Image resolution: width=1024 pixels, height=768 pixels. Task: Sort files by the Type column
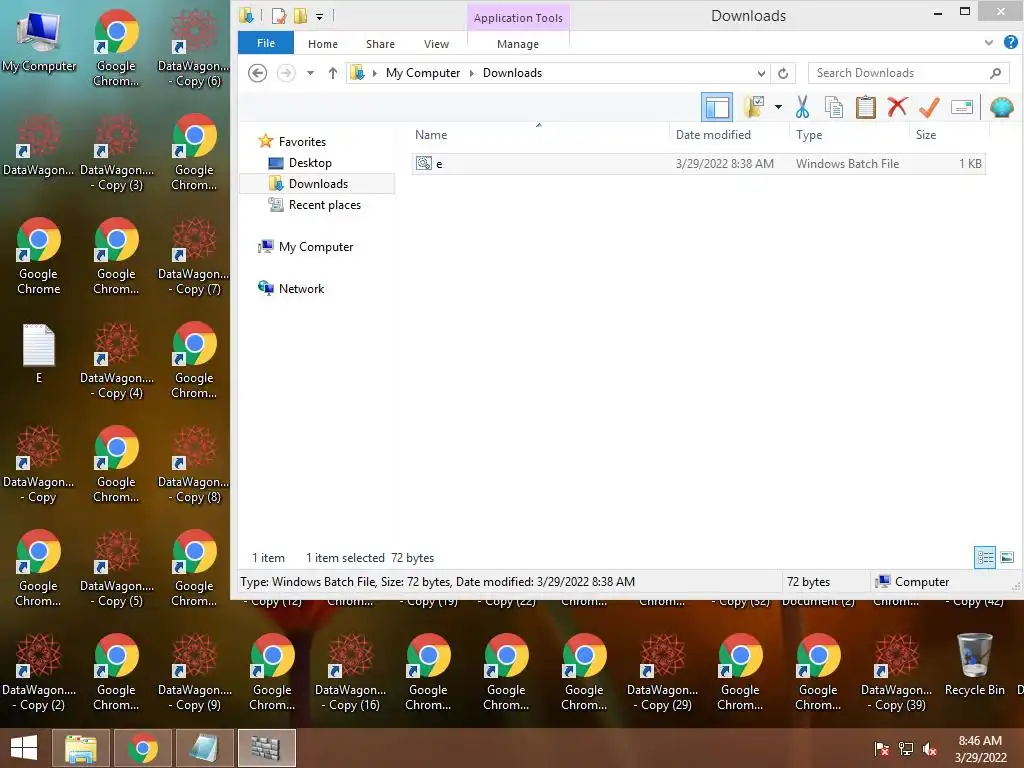[850, 135]
